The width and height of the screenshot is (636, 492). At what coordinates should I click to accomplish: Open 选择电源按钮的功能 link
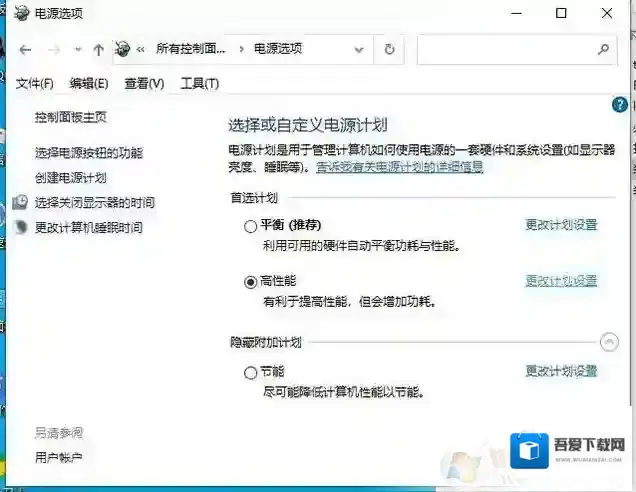point(89,153)
